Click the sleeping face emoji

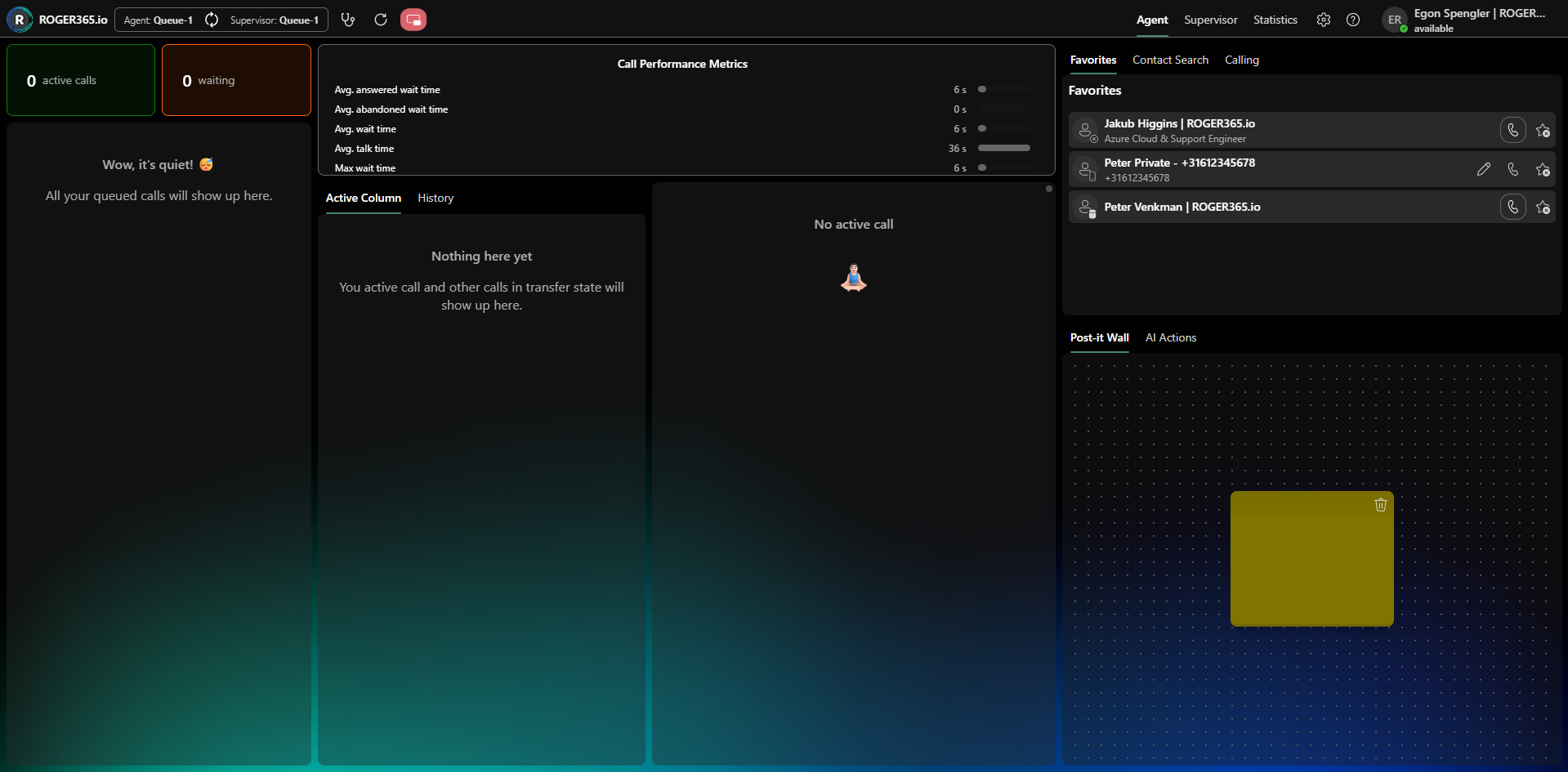(x=207, y=164)
